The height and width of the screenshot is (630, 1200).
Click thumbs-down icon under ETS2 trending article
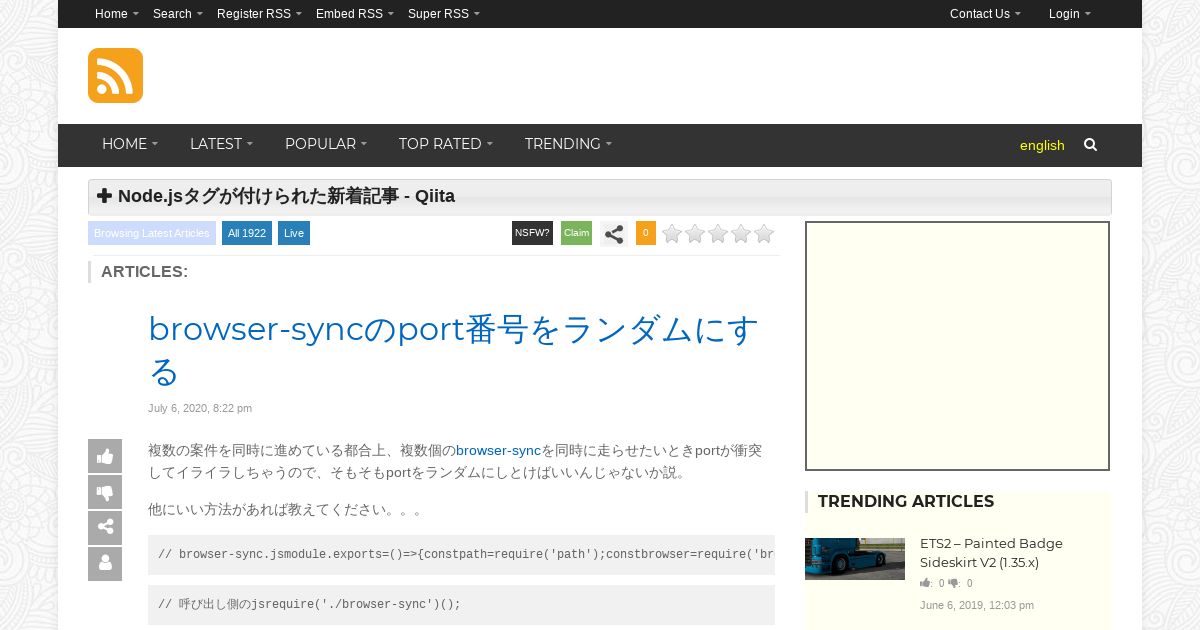pyautogui.click(x=953, y=583)
